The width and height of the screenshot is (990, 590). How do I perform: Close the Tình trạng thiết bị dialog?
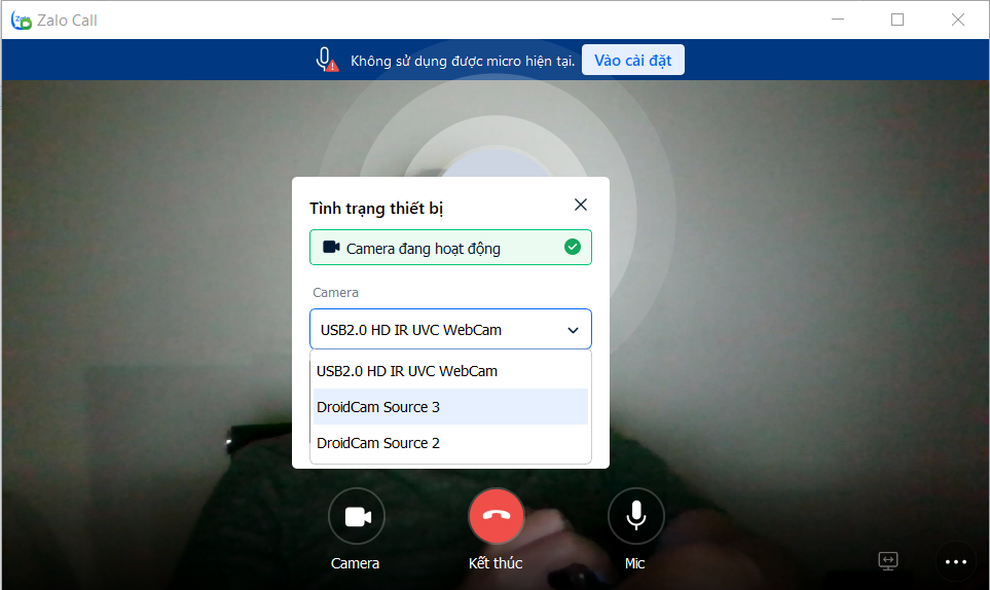581,205
